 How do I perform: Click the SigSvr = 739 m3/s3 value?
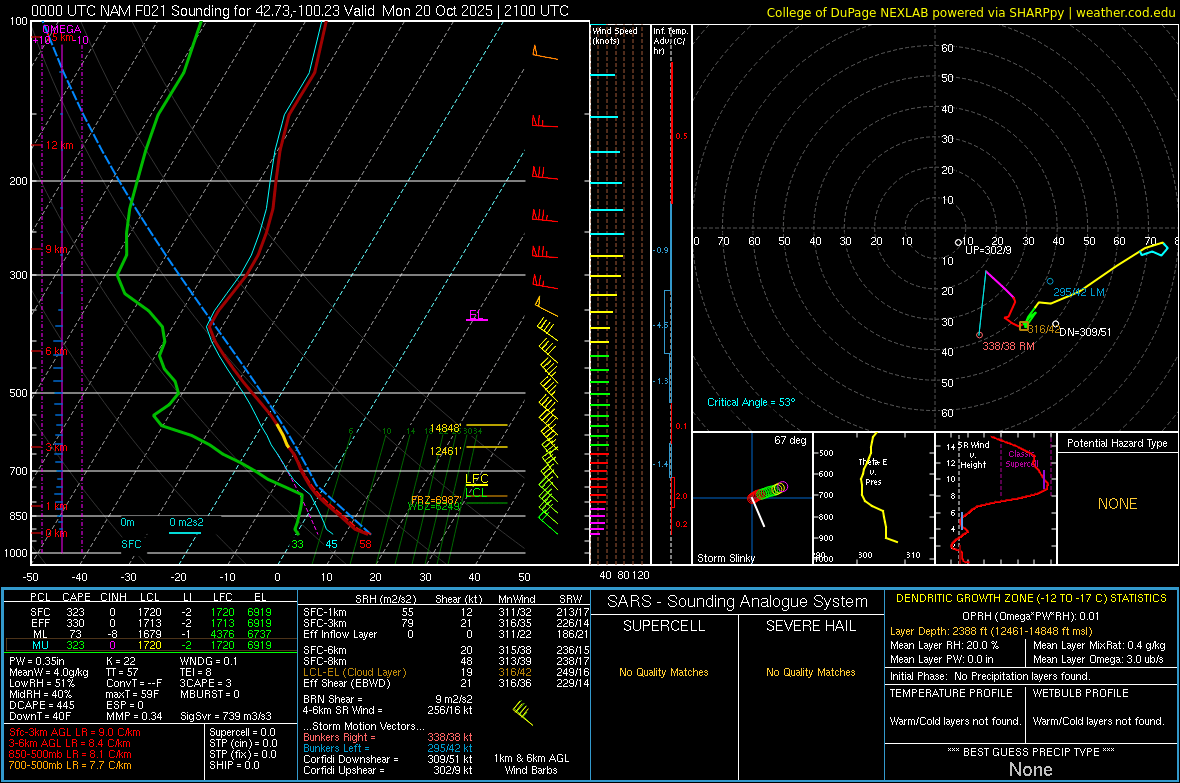coord(226,716)
